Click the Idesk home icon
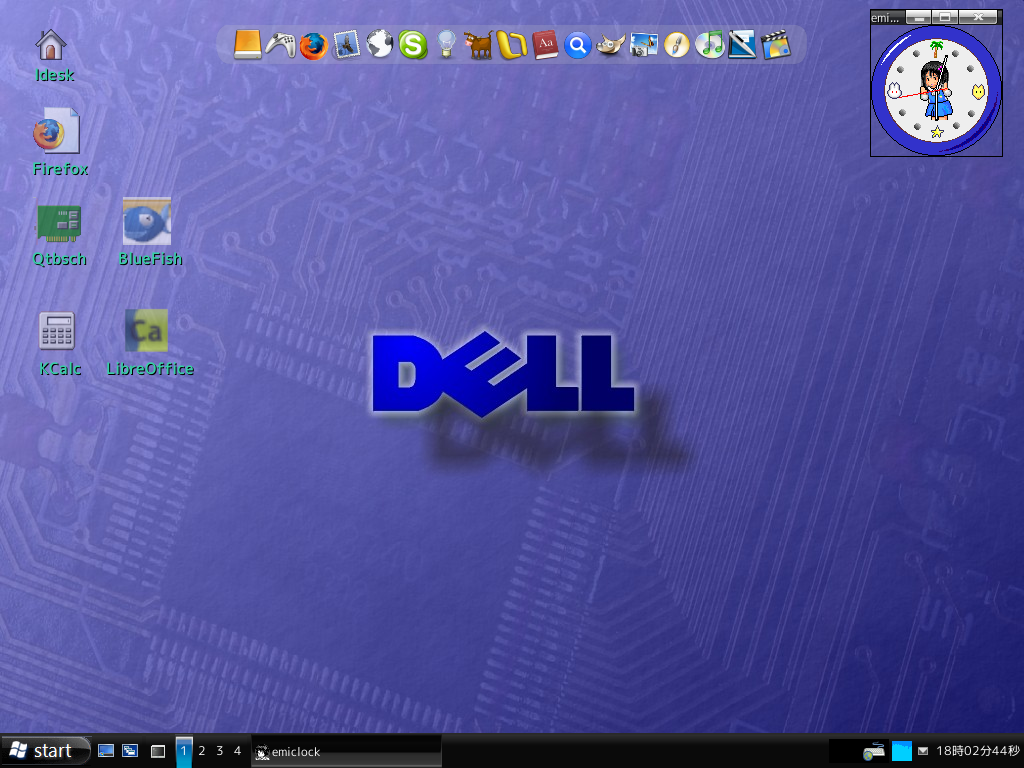The height and width of the screenshot is (768, 1024). (49, 45)
